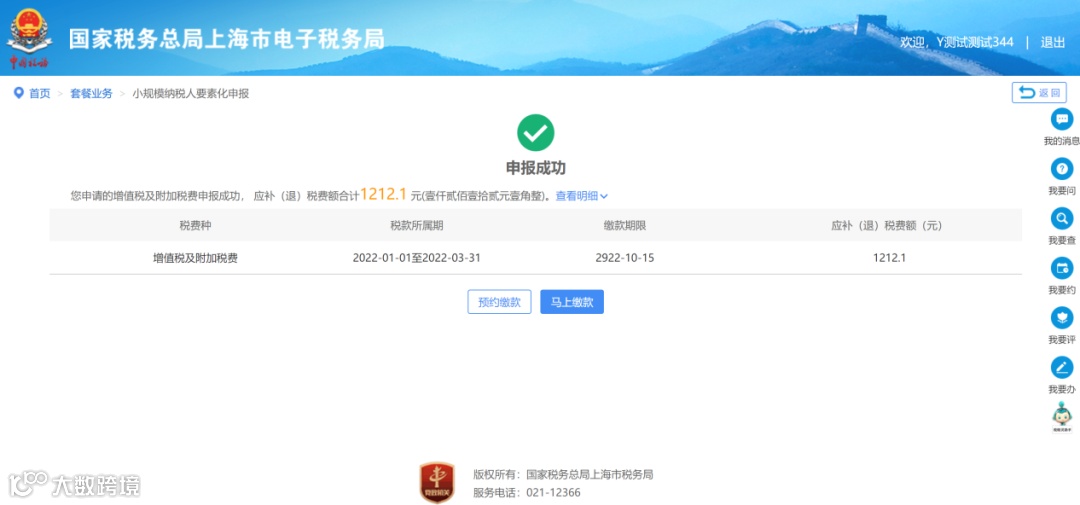
Task: Open 我要问 question mark icon
Action: click(1061, 169)
